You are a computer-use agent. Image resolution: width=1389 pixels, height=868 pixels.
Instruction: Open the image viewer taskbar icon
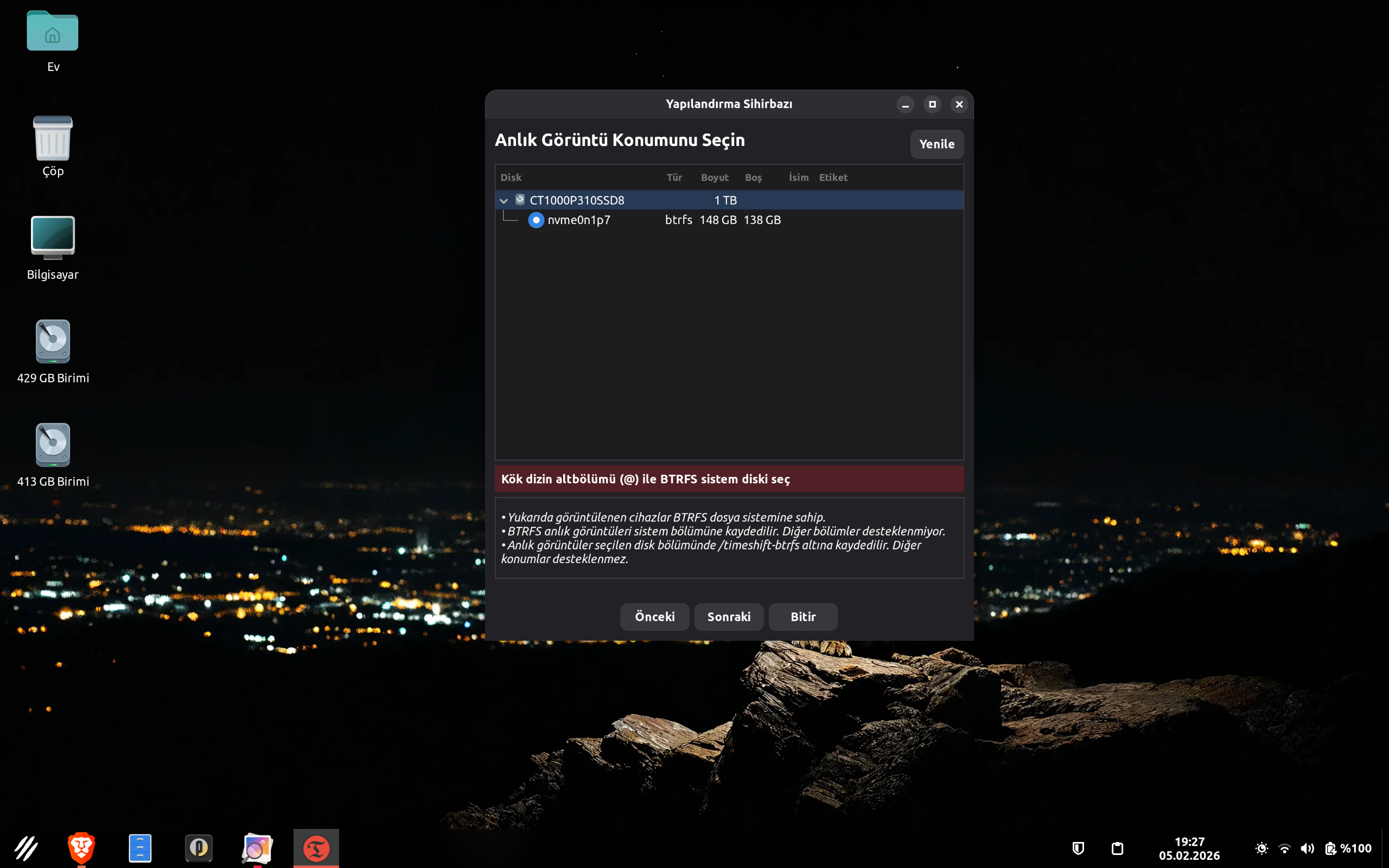pos(257,848)
